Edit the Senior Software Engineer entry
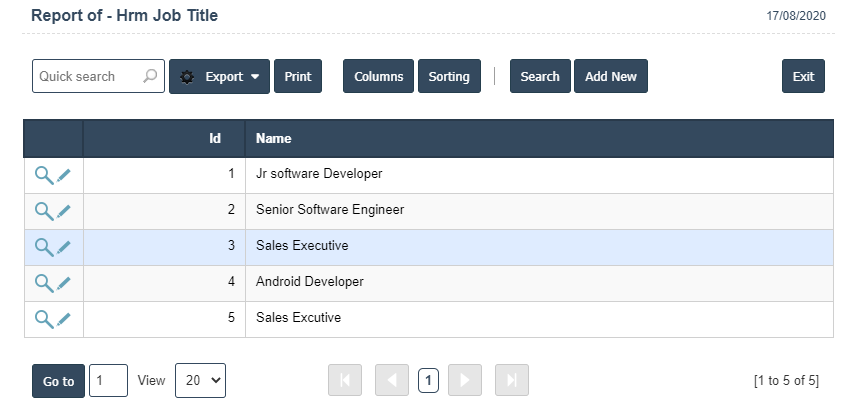 64,211
